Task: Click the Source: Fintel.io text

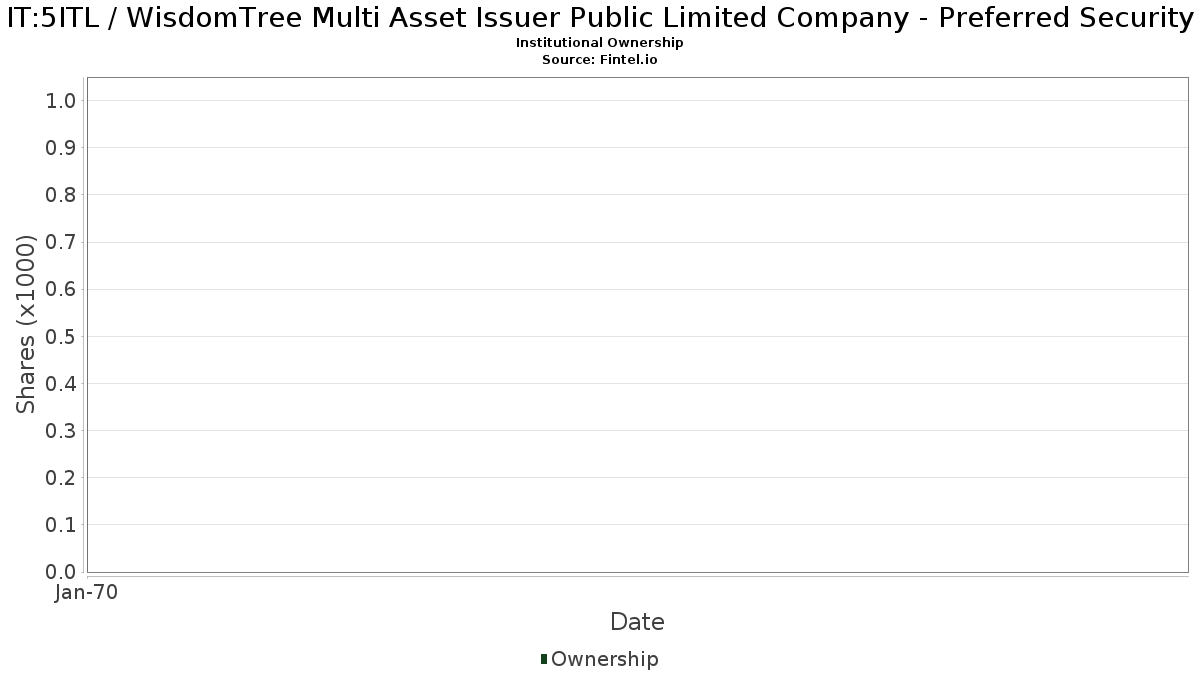Action: click(x=600, y=60)
